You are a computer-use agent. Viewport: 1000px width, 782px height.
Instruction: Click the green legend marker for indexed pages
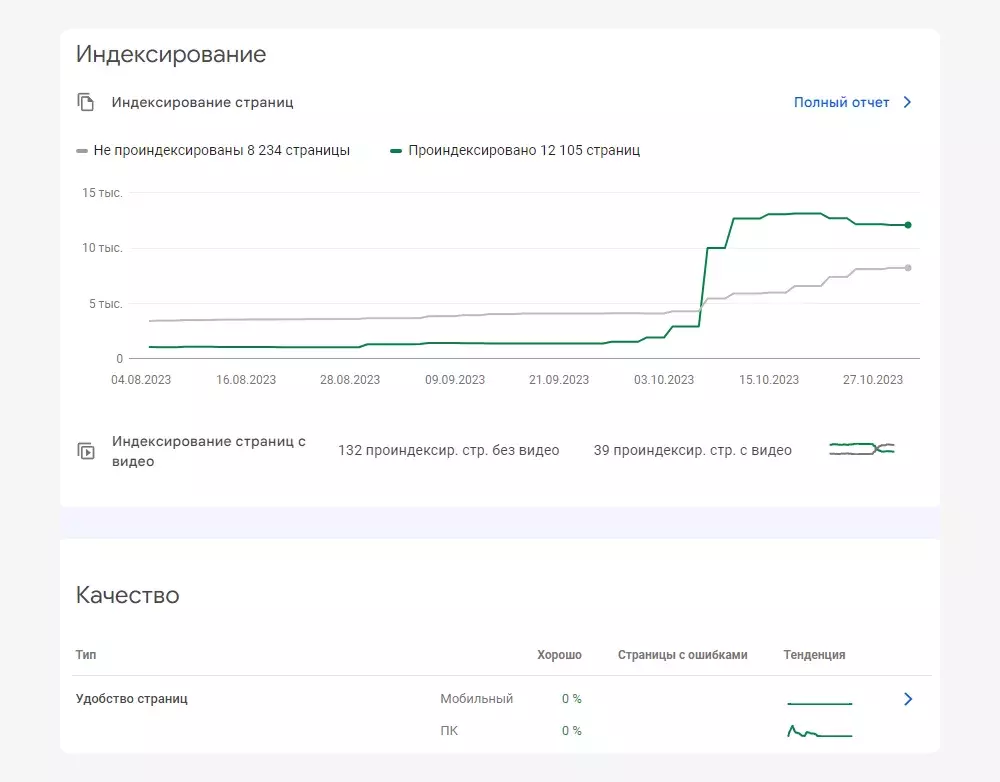[396, 150]
